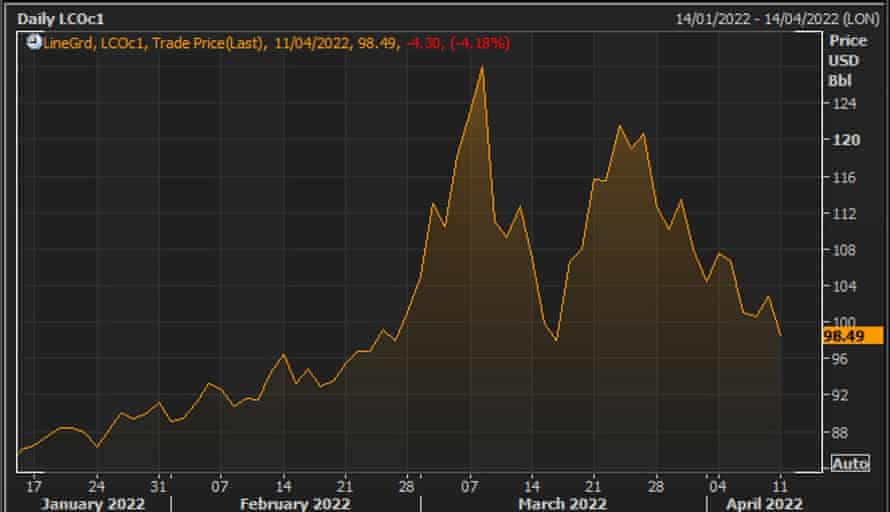Click the 'LineGrd, LCOc1, Trade Price(Last)' legend text
890x512 pixels.
[155, 43]
